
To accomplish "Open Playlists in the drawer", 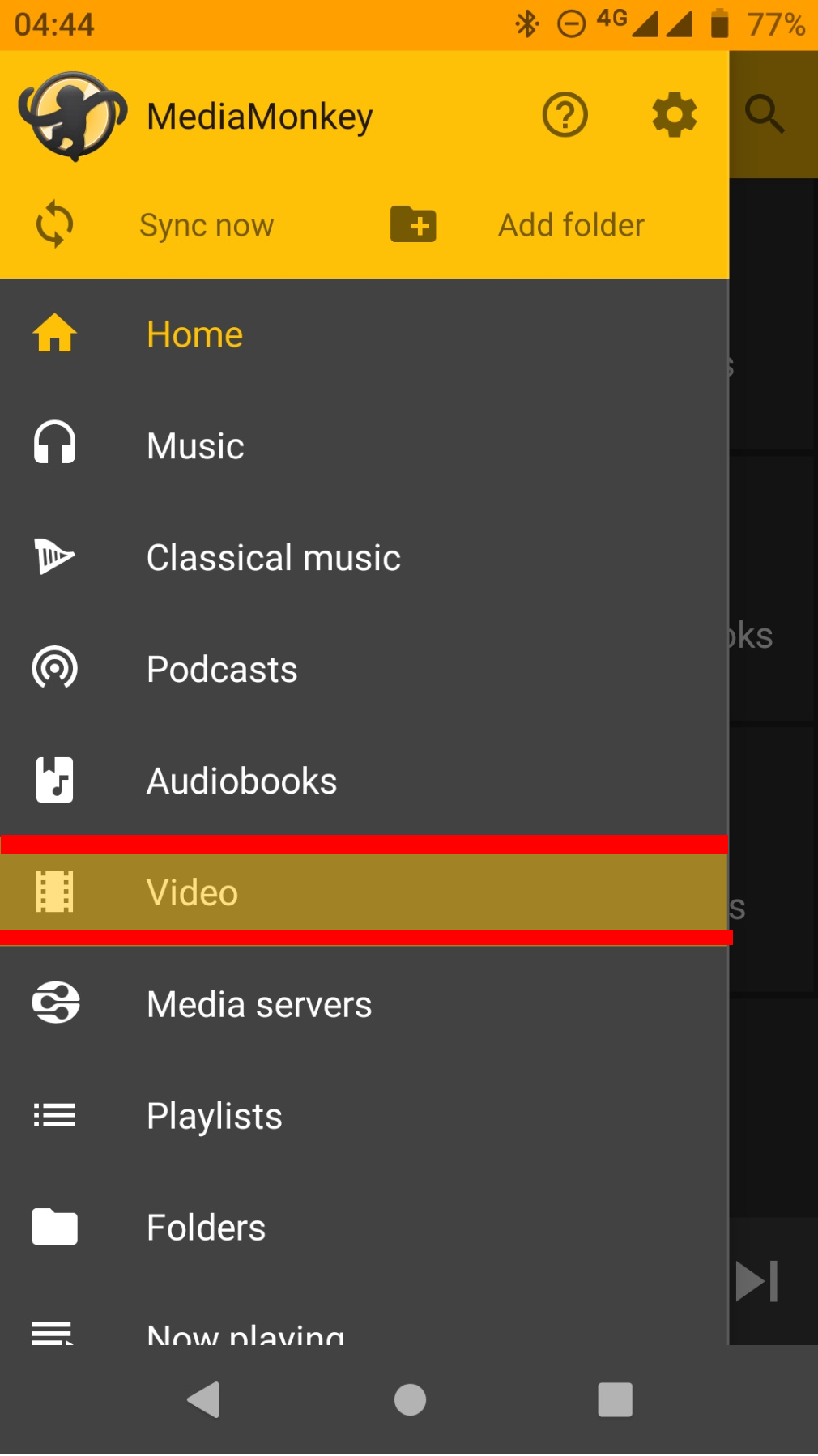I will click(214, 1116).
